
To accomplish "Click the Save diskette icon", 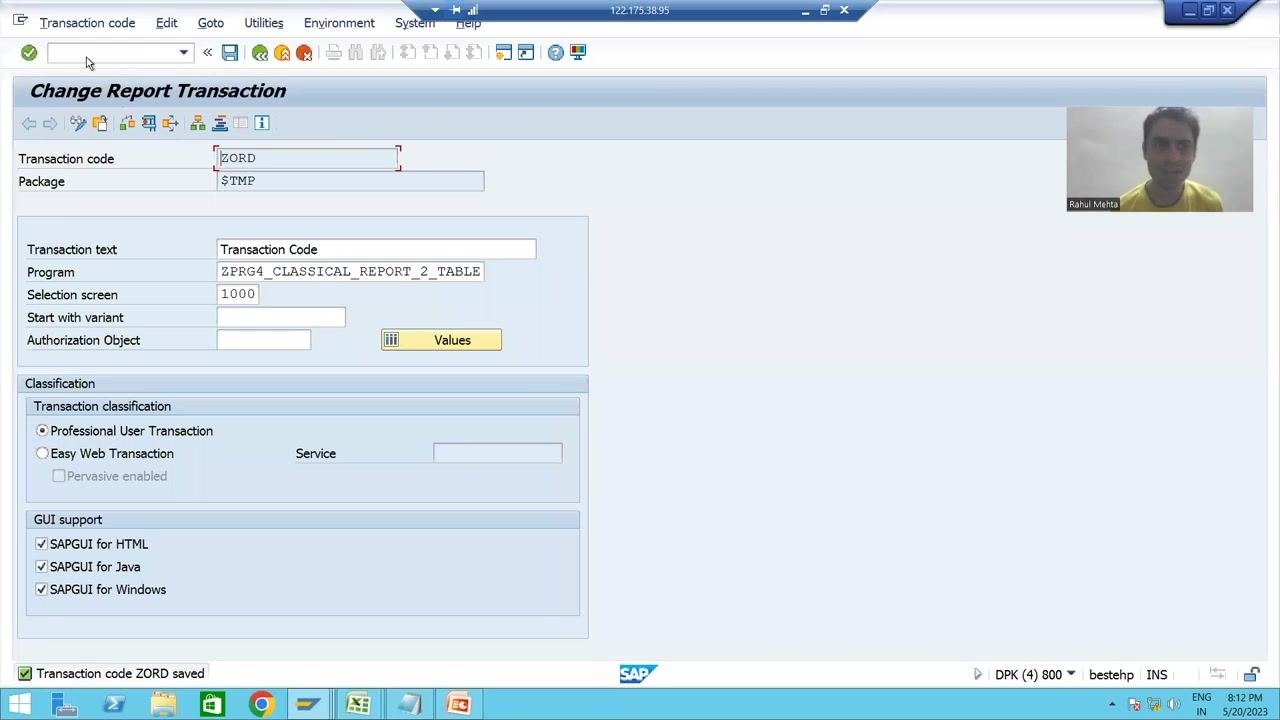I will tap(230, 52).
